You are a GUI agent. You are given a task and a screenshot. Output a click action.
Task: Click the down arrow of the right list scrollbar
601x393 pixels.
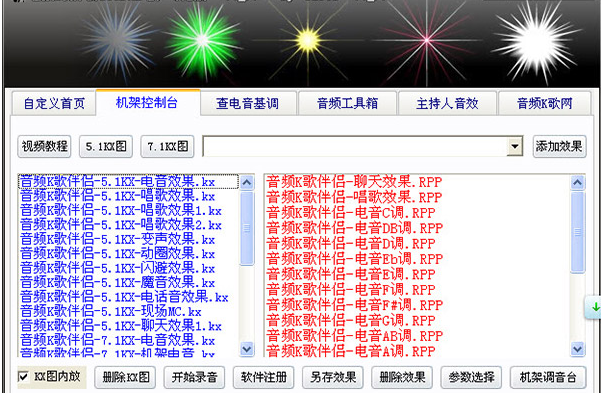coord(578,349)
